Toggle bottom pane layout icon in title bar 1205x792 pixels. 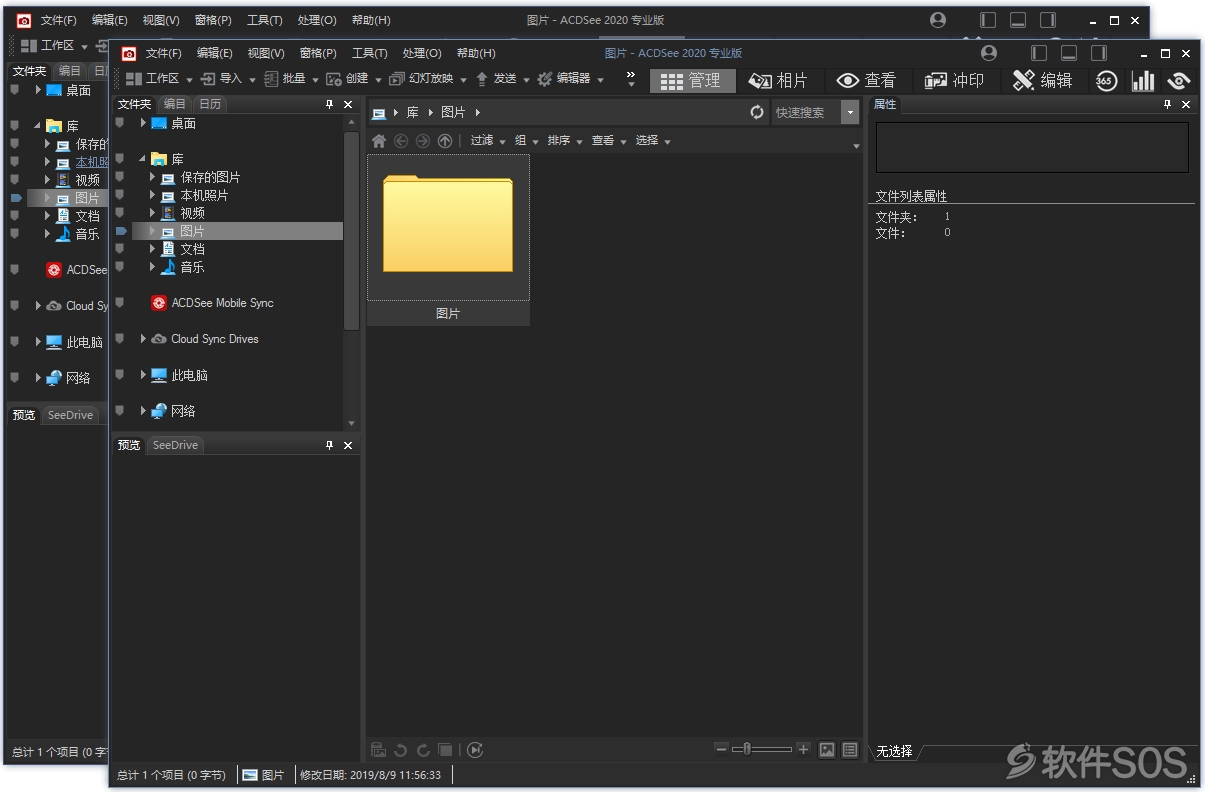pos(1069,53)
